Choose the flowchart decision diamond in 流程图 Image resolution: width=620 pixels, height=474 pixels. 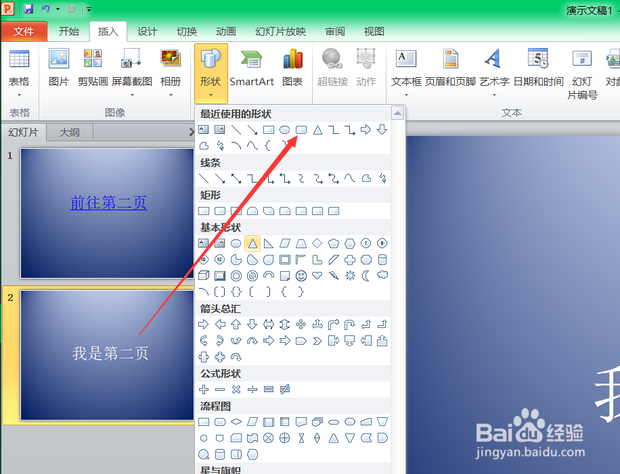[236, 422]
